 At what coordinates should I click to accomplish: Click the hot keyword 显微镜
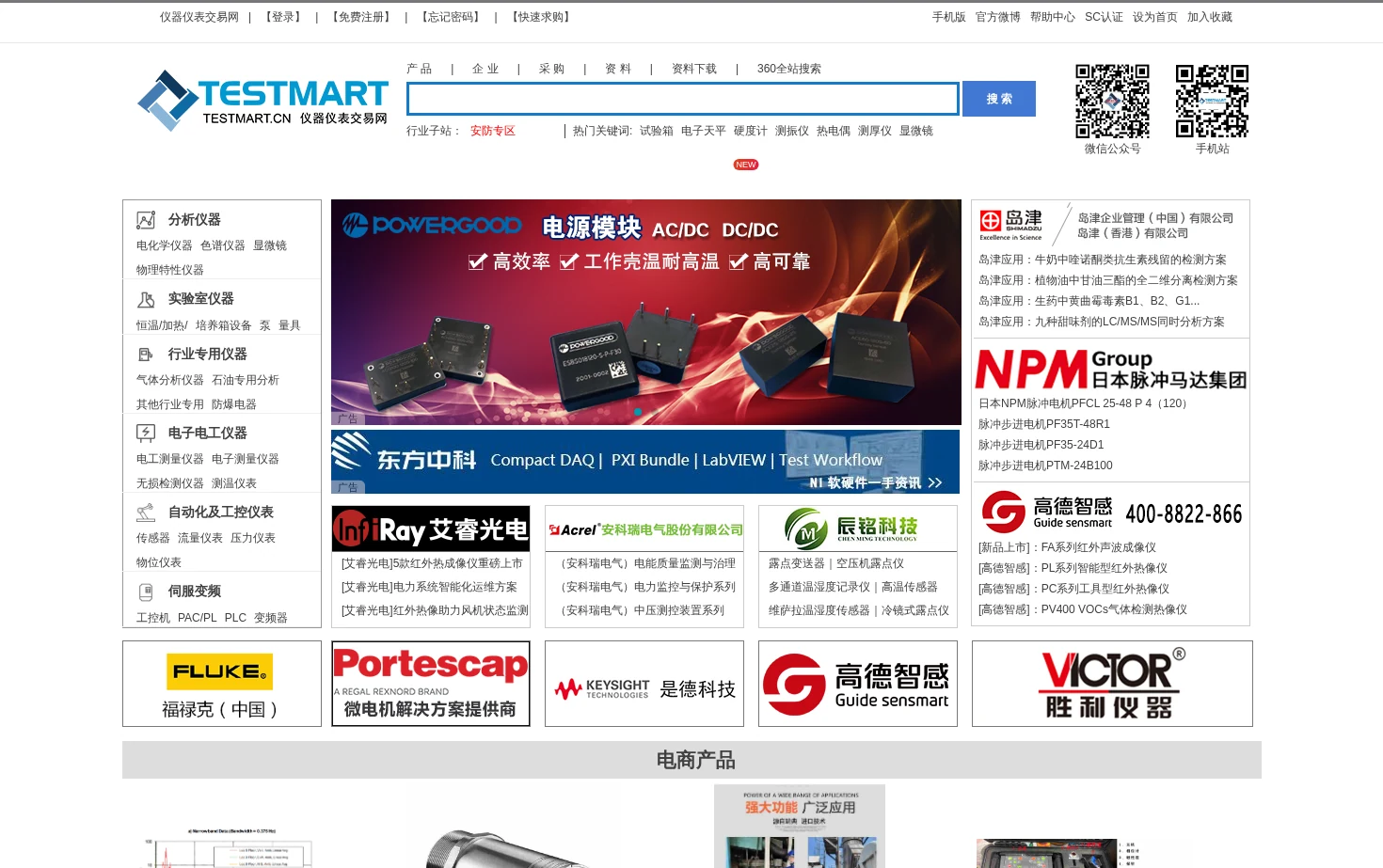tap(916, 131)
